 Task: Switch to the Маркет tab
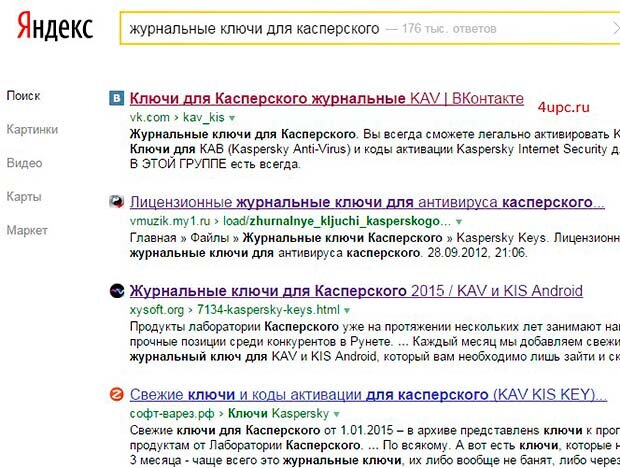(x=27, y=230)
